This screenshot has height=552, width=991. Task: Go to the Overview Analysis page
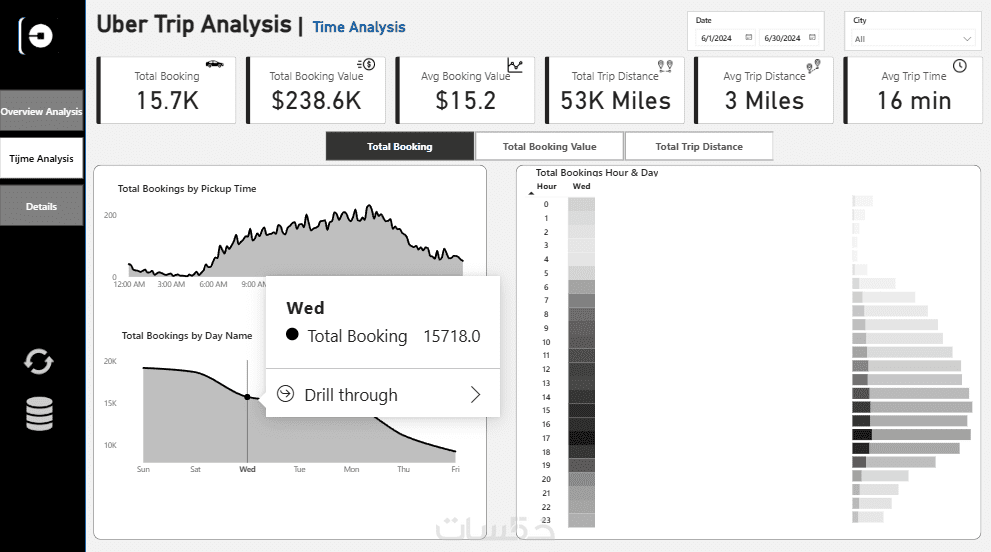click(x=41, y=112)
